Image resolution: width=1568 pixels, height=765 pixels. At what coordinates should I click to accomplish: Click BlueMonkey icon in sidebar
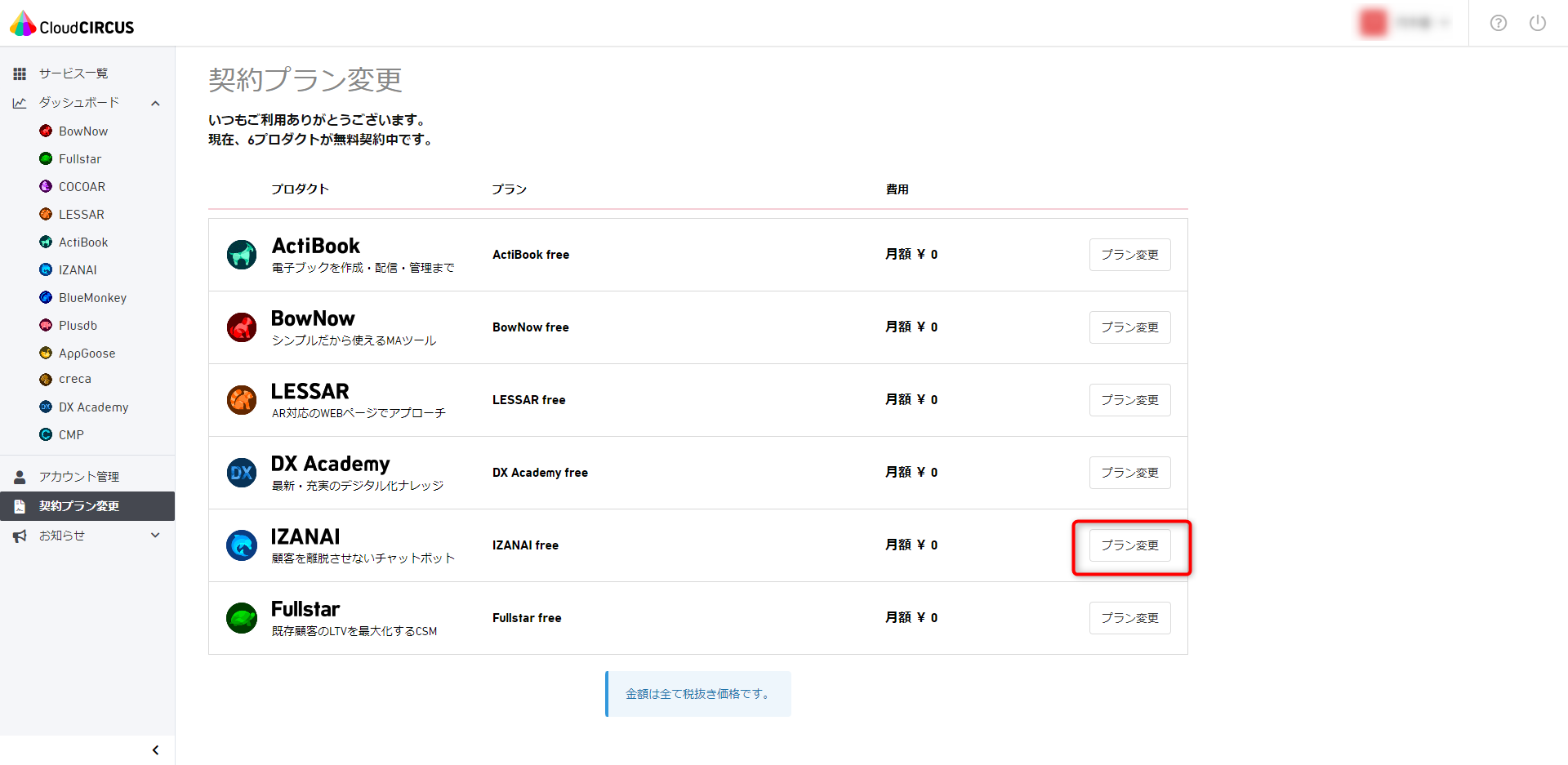(x=46, y=297)
